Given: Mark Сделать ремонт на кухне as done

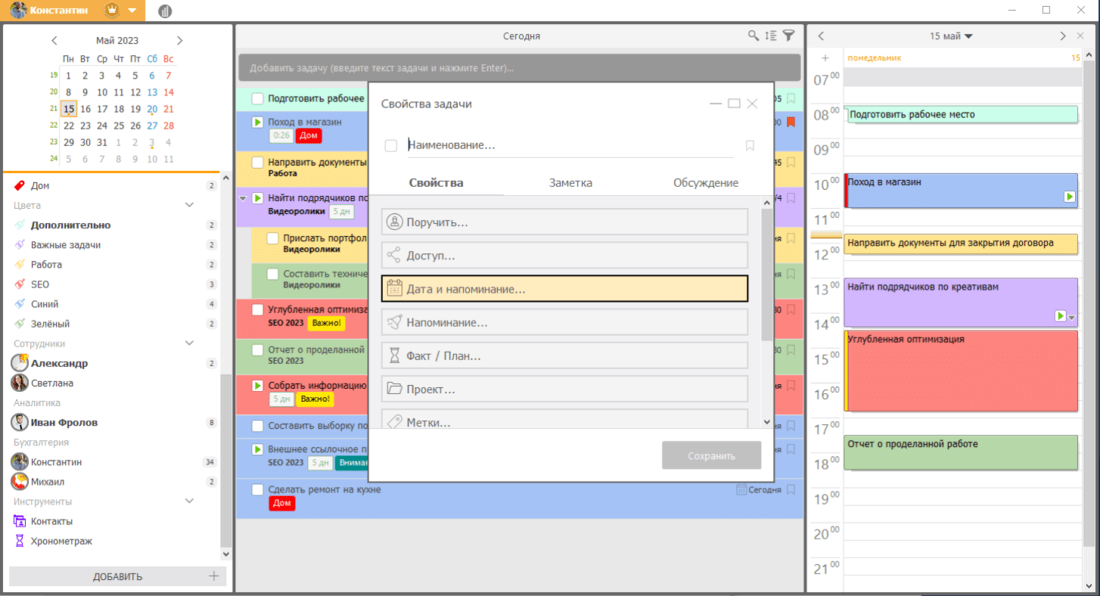Looking at the screenshot, I should (257, 490).
